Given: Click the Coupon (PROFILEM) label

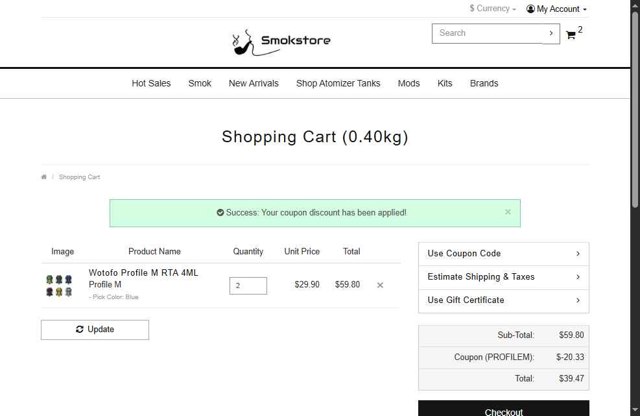Looking at the screenshot, I should pos(494,357).
